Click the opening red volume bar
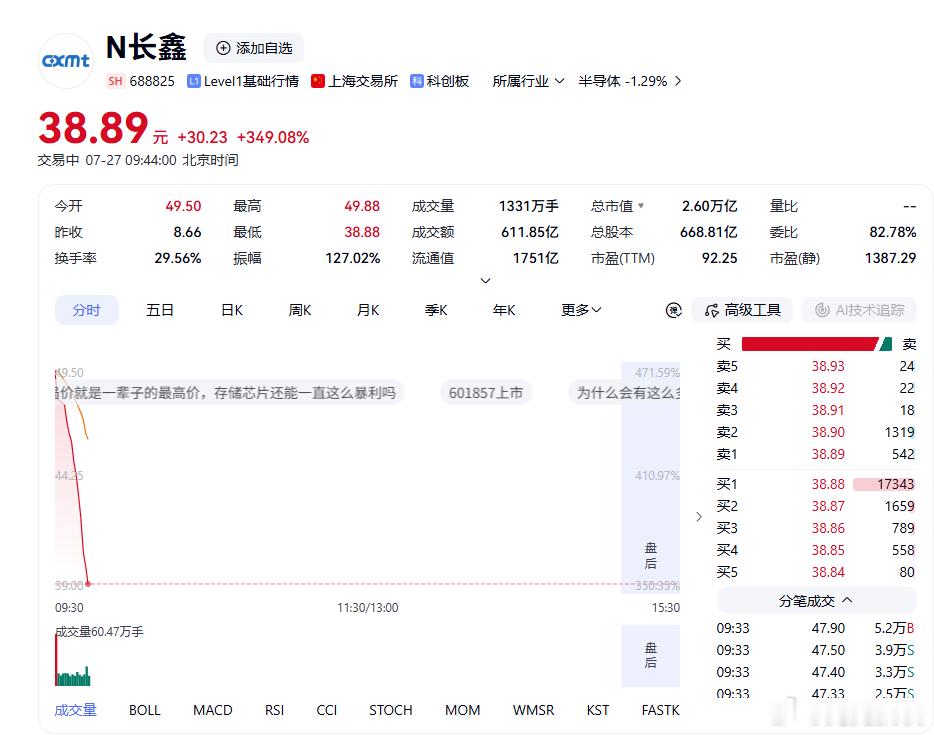This screenshot has height=735, width=934. click(57, 660)
